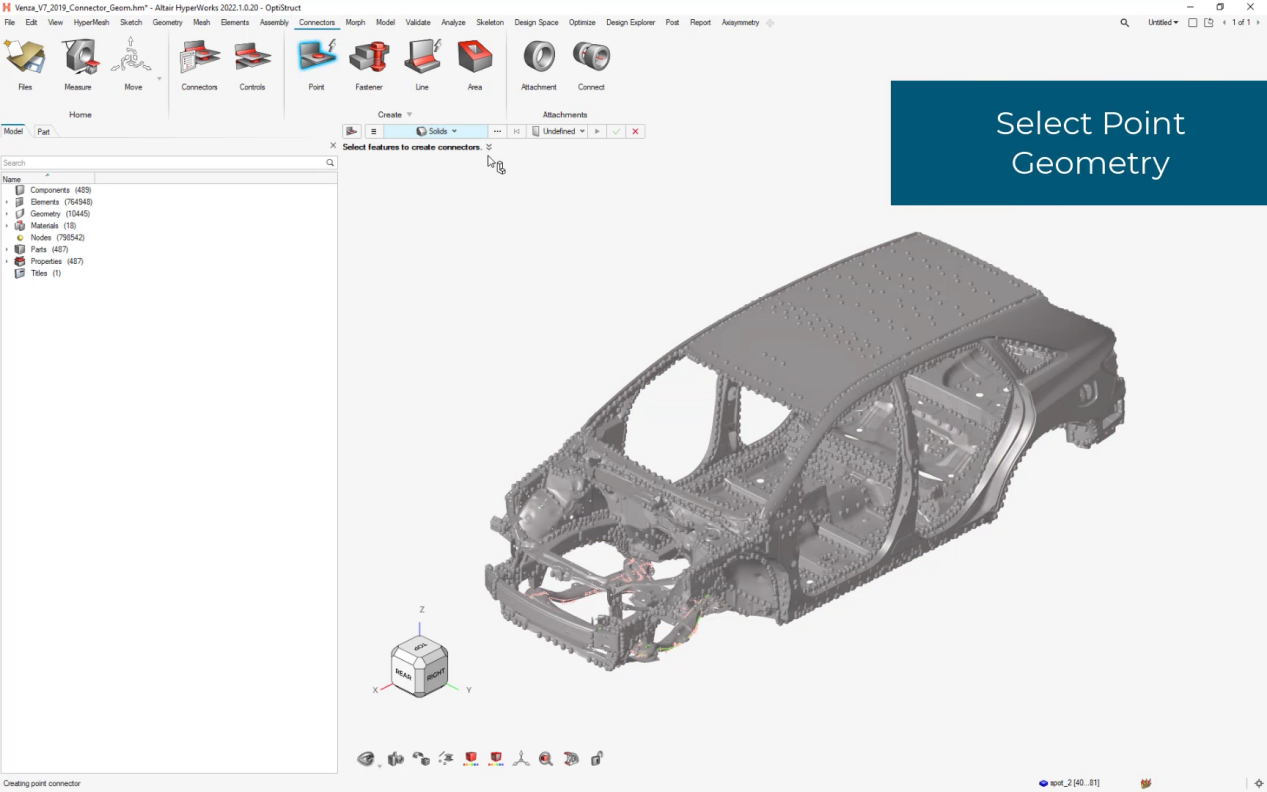Expand the Parts tree node

(x=7, y=249)
